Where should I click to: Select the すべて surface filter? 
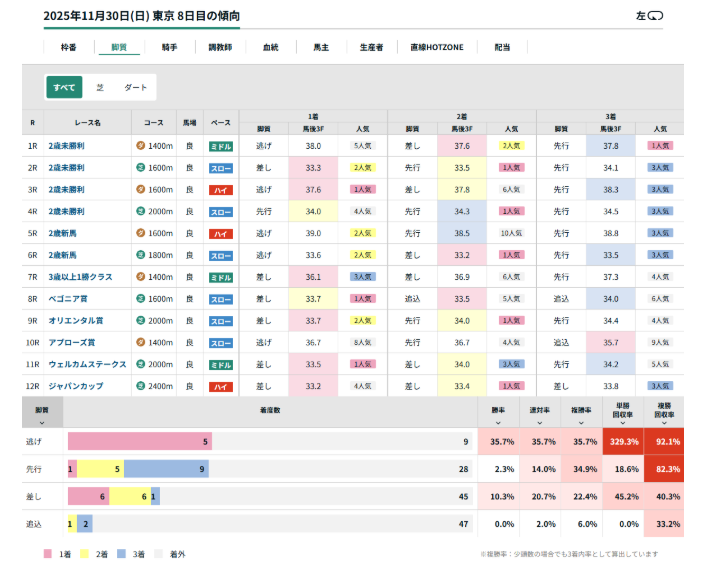click(x=64, y=88)
